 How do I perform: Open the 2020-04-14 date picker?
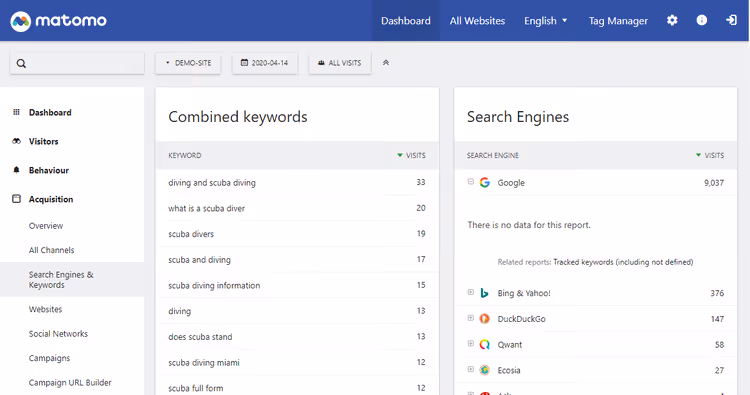point(265,63)
